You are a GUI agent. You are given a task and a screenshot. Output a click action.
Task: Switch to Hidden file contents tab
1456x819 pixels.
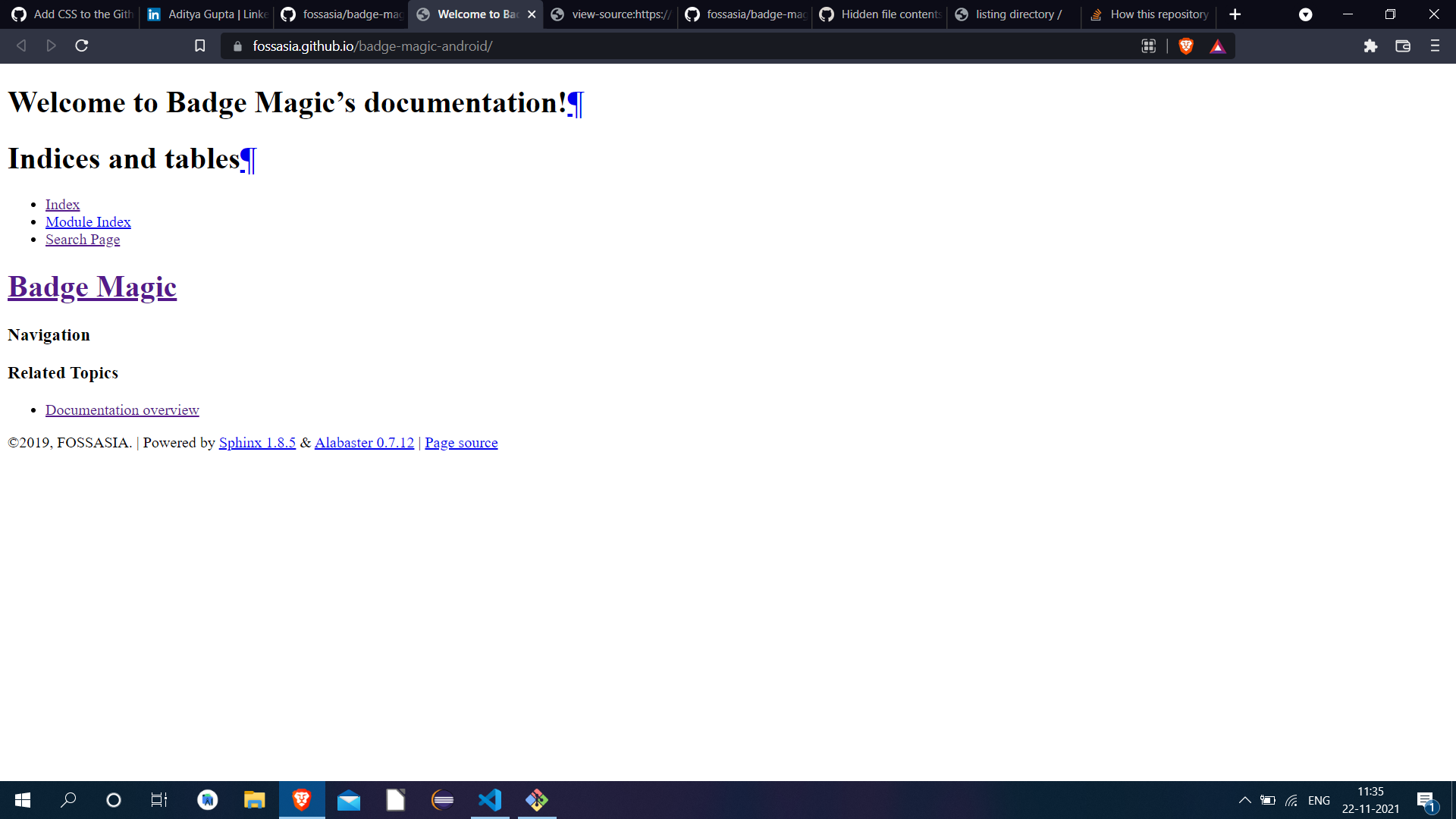pyautogui.click(x=880, y=14)
